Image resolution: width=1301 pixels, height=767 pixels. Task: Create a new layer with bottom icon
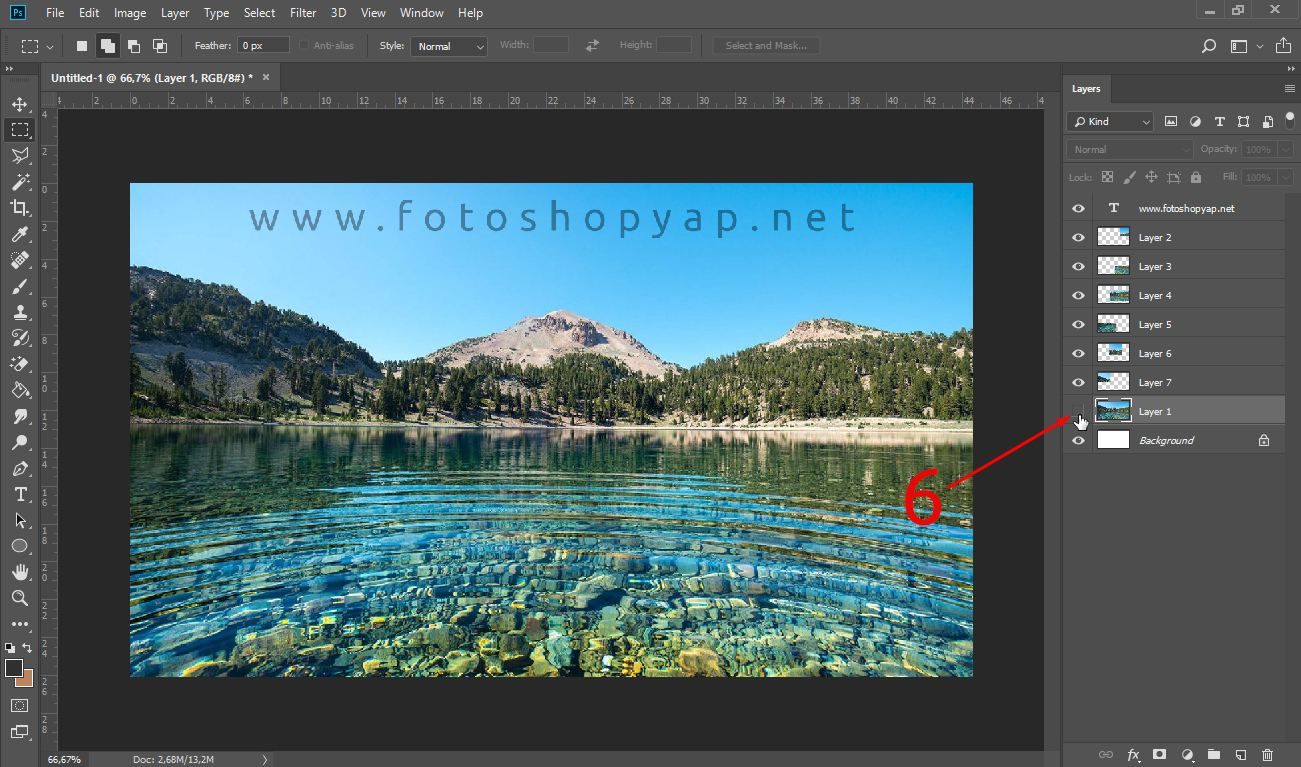[x=1240, y=755]
